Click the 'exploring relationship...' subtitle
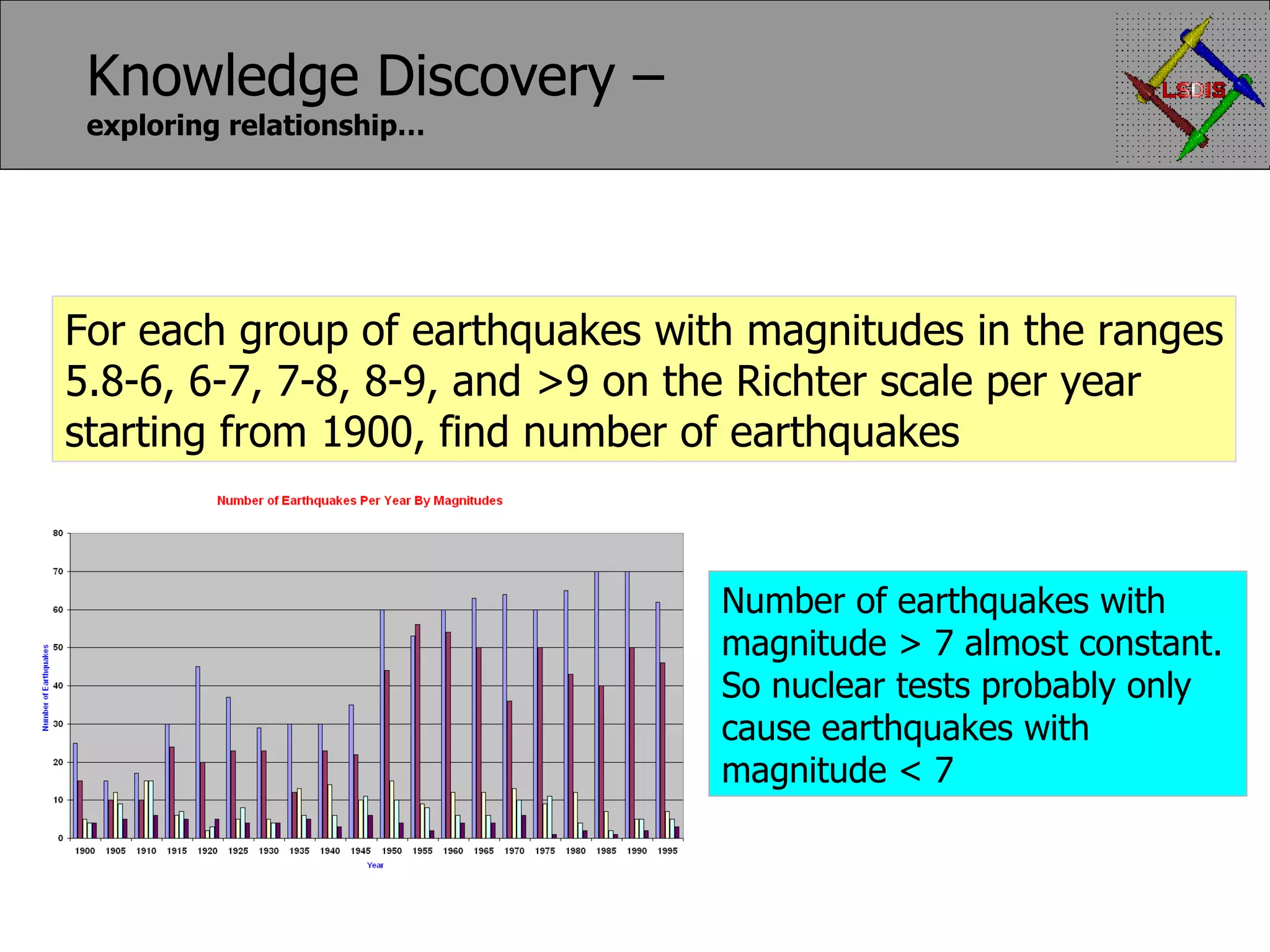 (255, 126)
